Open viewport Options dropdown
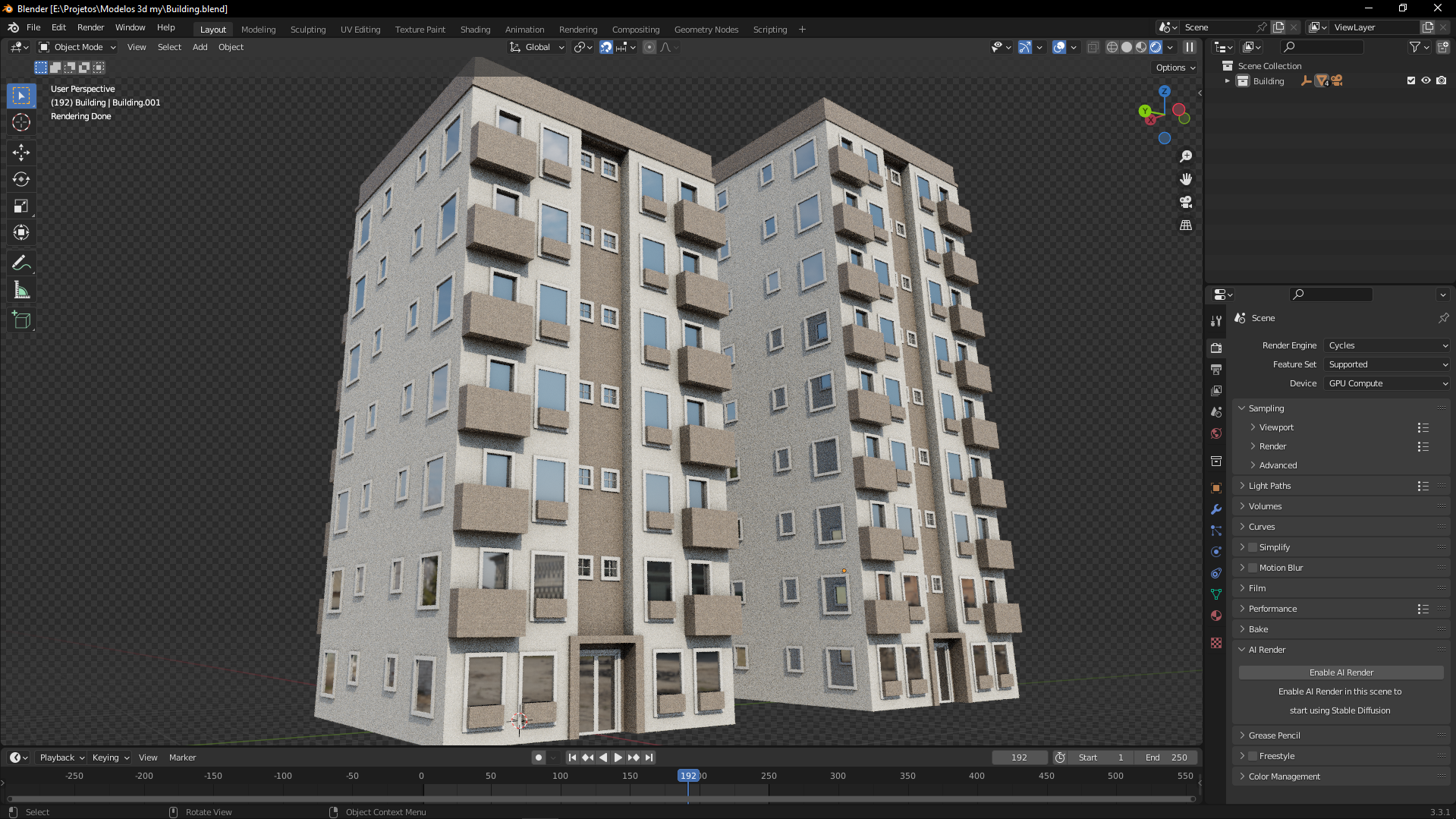 (x=1175, y=68)
